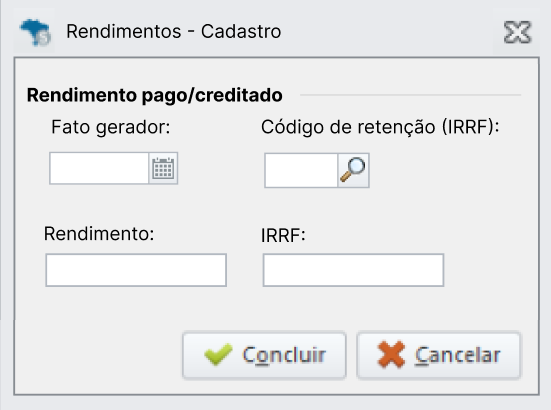Viewport: 551px width, 410px height.
Task: Click the separator line beside the section heading
Action: [x=410, y=95]
